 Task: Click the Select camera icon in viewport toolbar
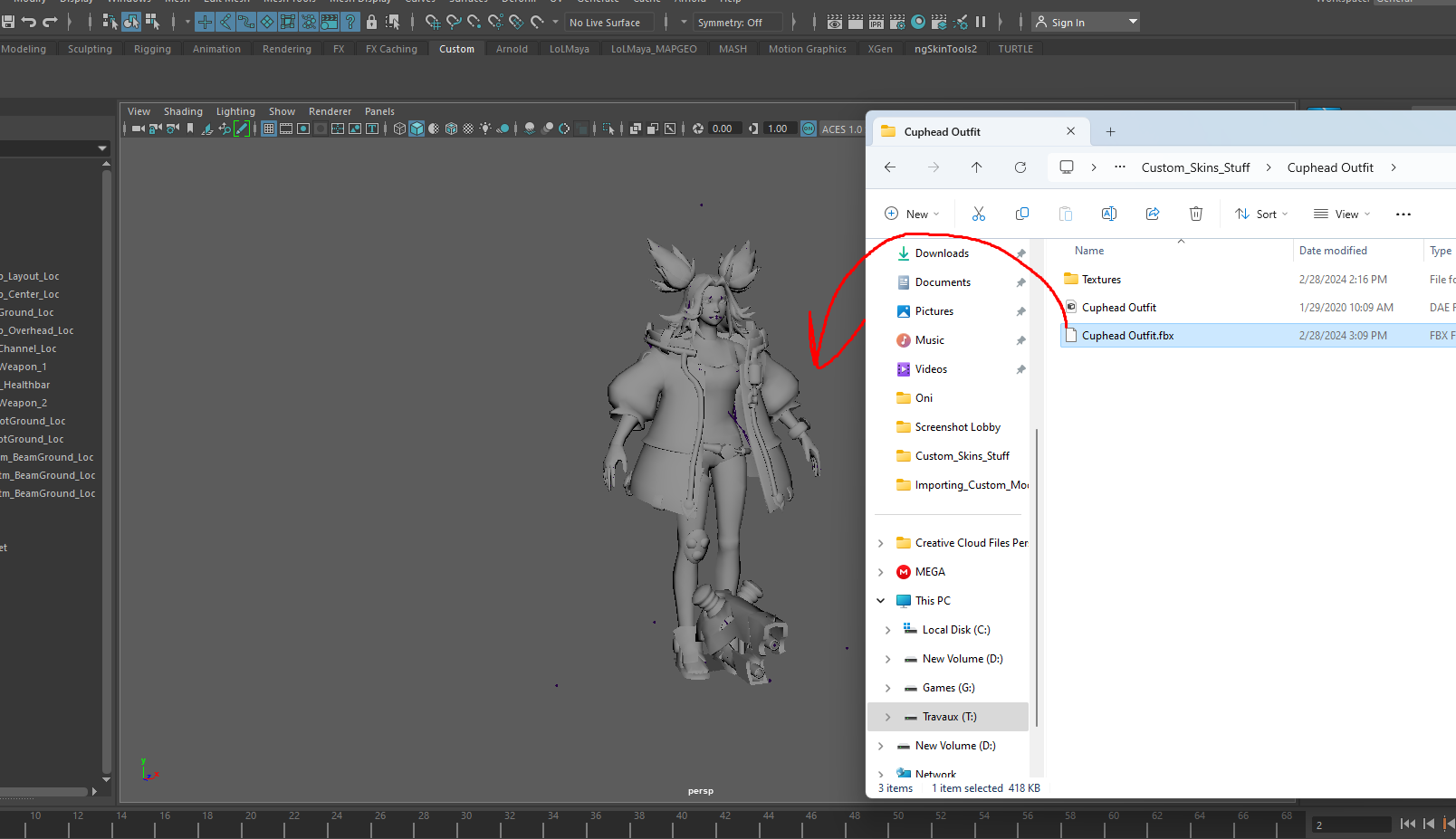[x=138, y=129]
